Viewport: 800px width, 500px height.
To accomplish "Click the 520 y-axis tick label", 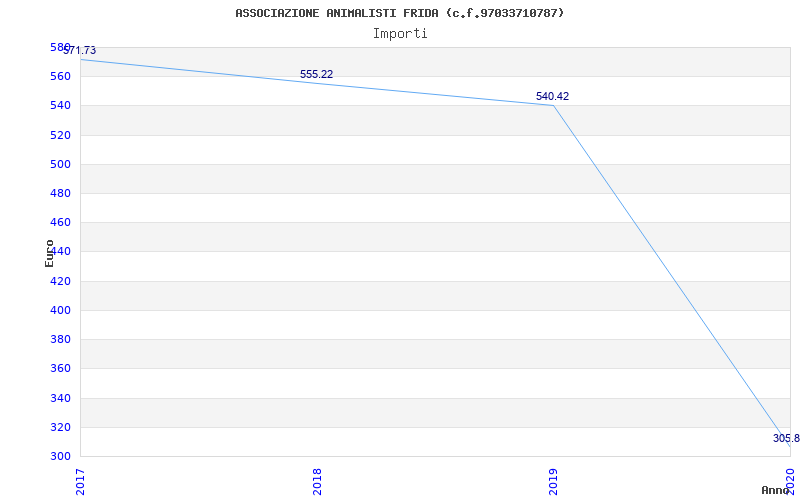I will click(x=60, y=135).
